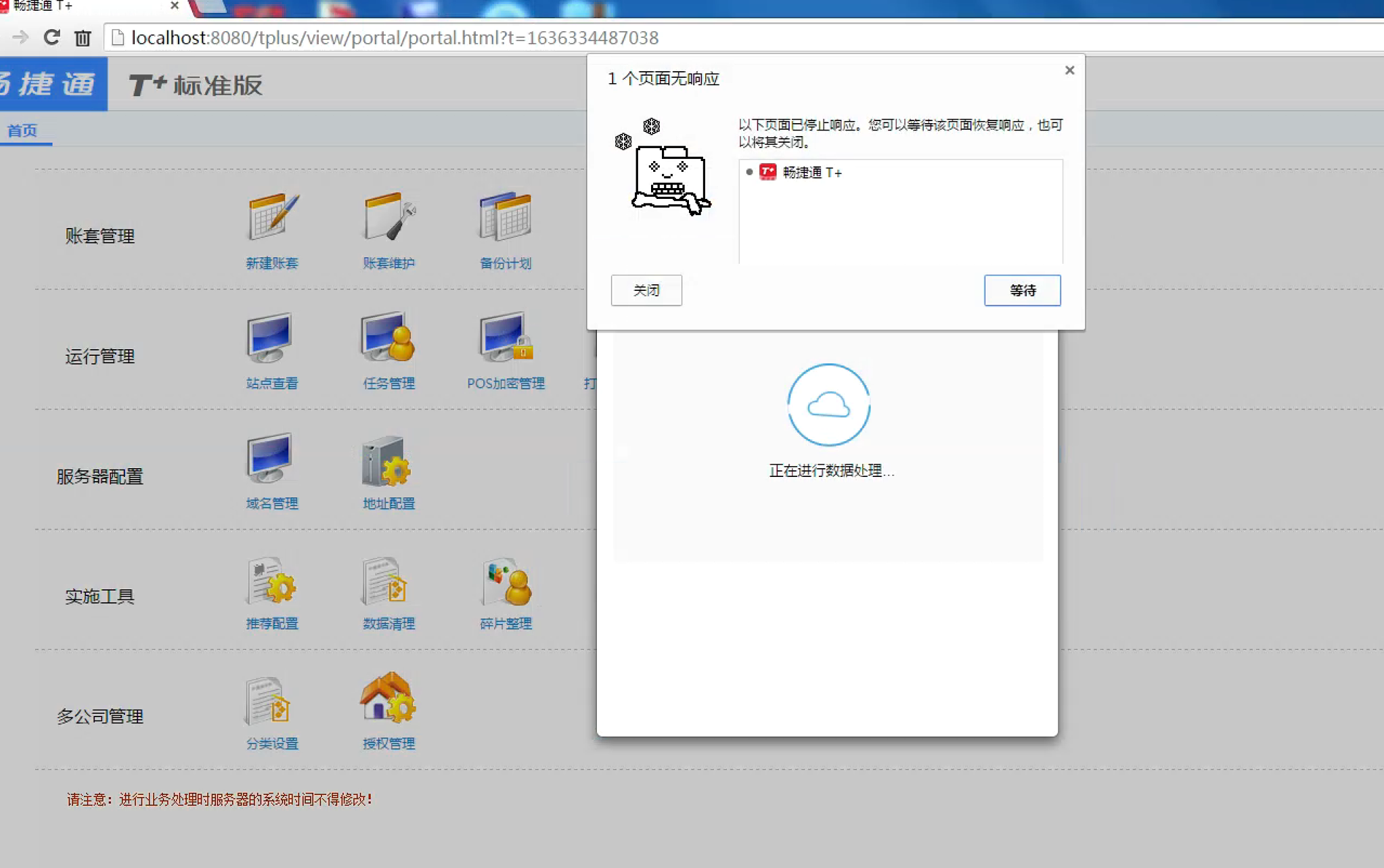Image resolution: width=1384 pixels, height=868 pixels.
Task: Click the 数据清理 text link
Action: (389, 623)
